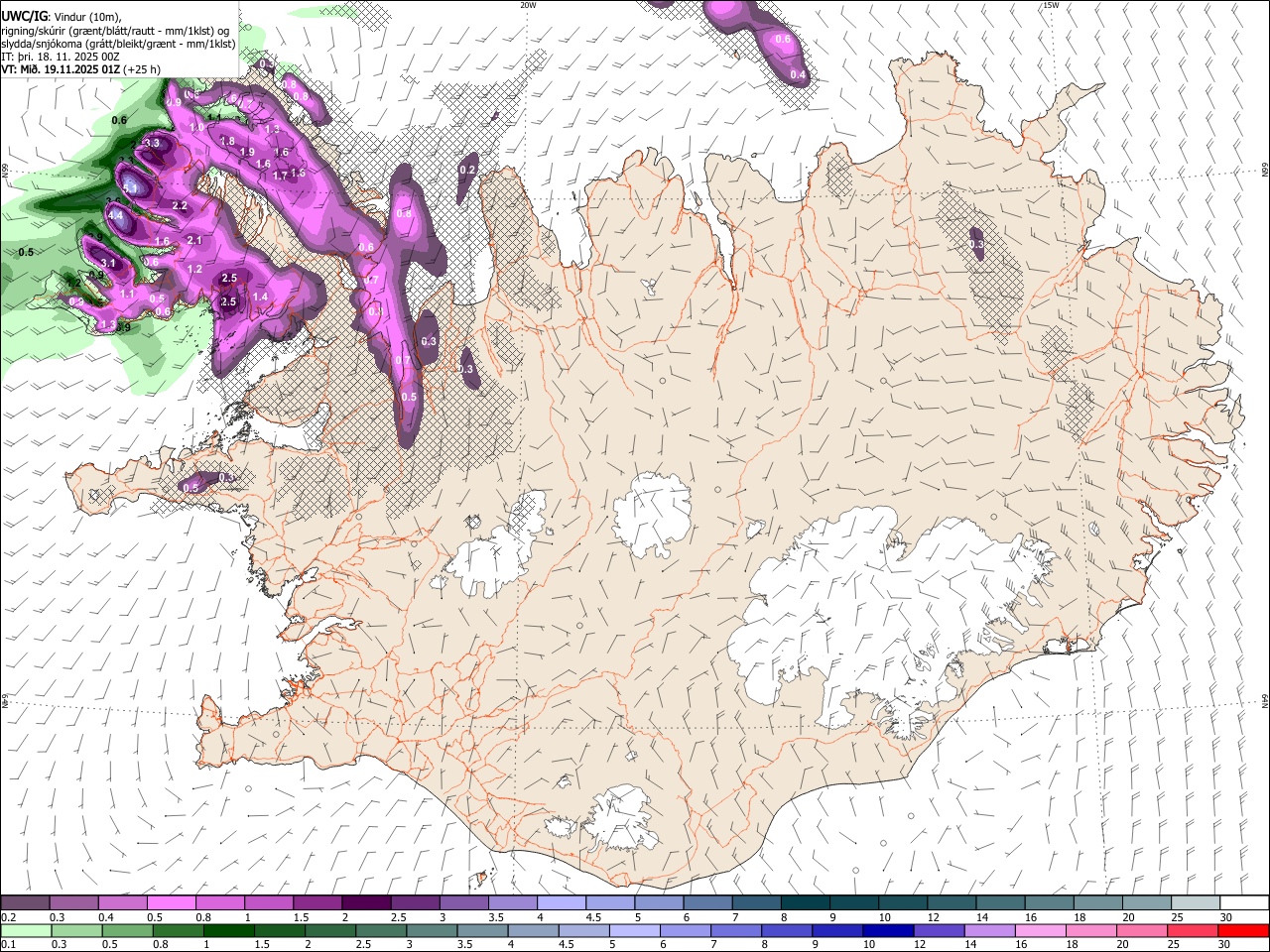Click the "30" label ending the snow legend
The height and width of the screenshot is (952, 1270).
(1224, 917)
